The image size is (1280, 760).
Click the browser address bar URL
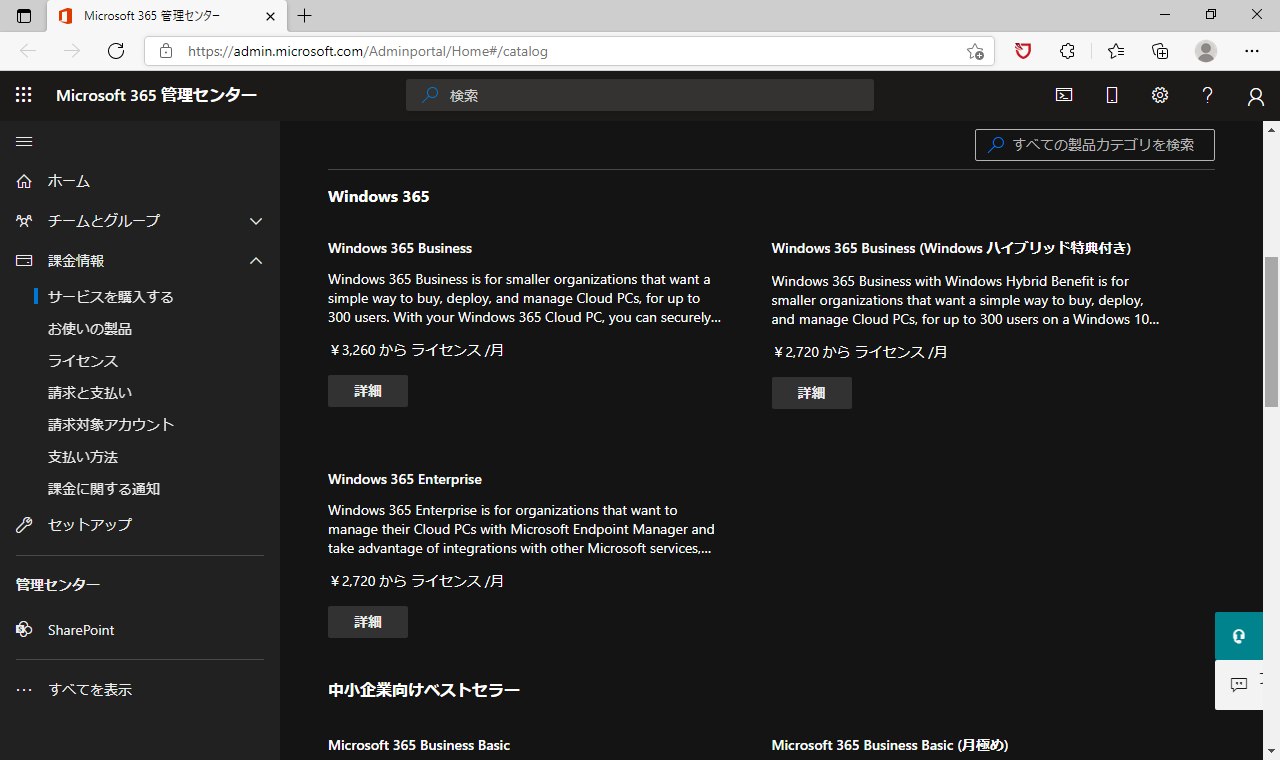coord(368,51)
